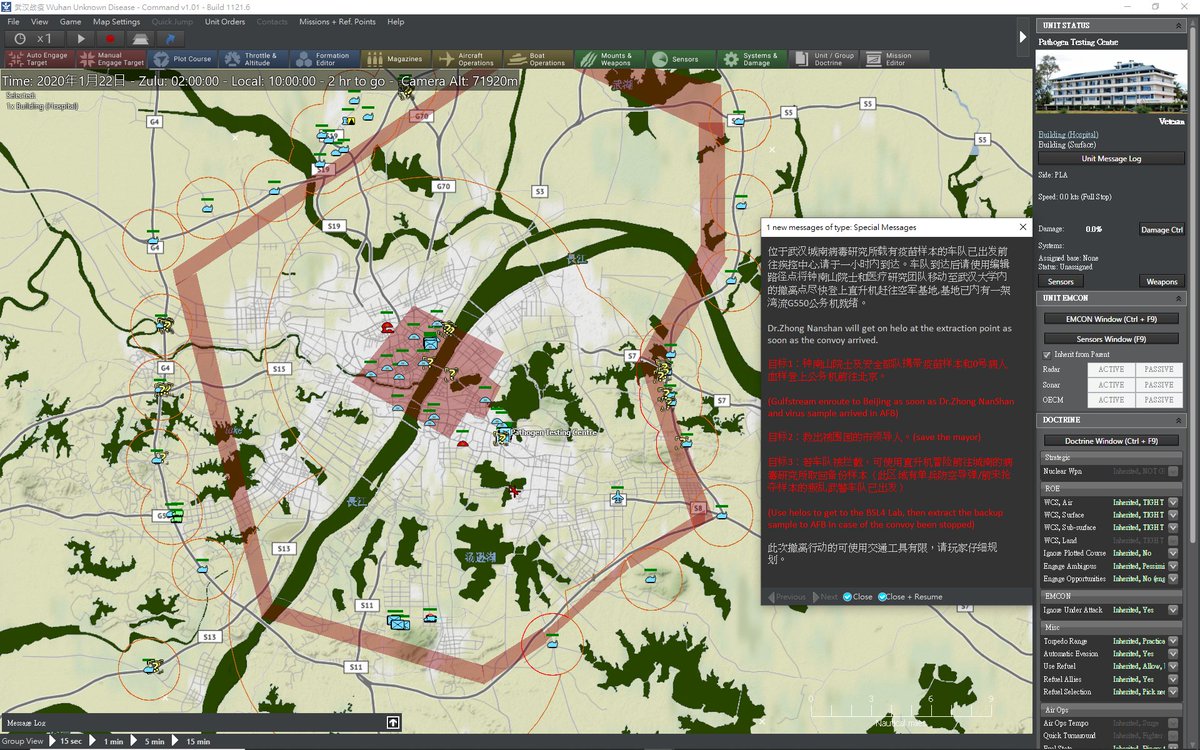Open the Ignore Under Attack dropdown
Viewport: 1200px width, 750px height.
coord(1174,610)
